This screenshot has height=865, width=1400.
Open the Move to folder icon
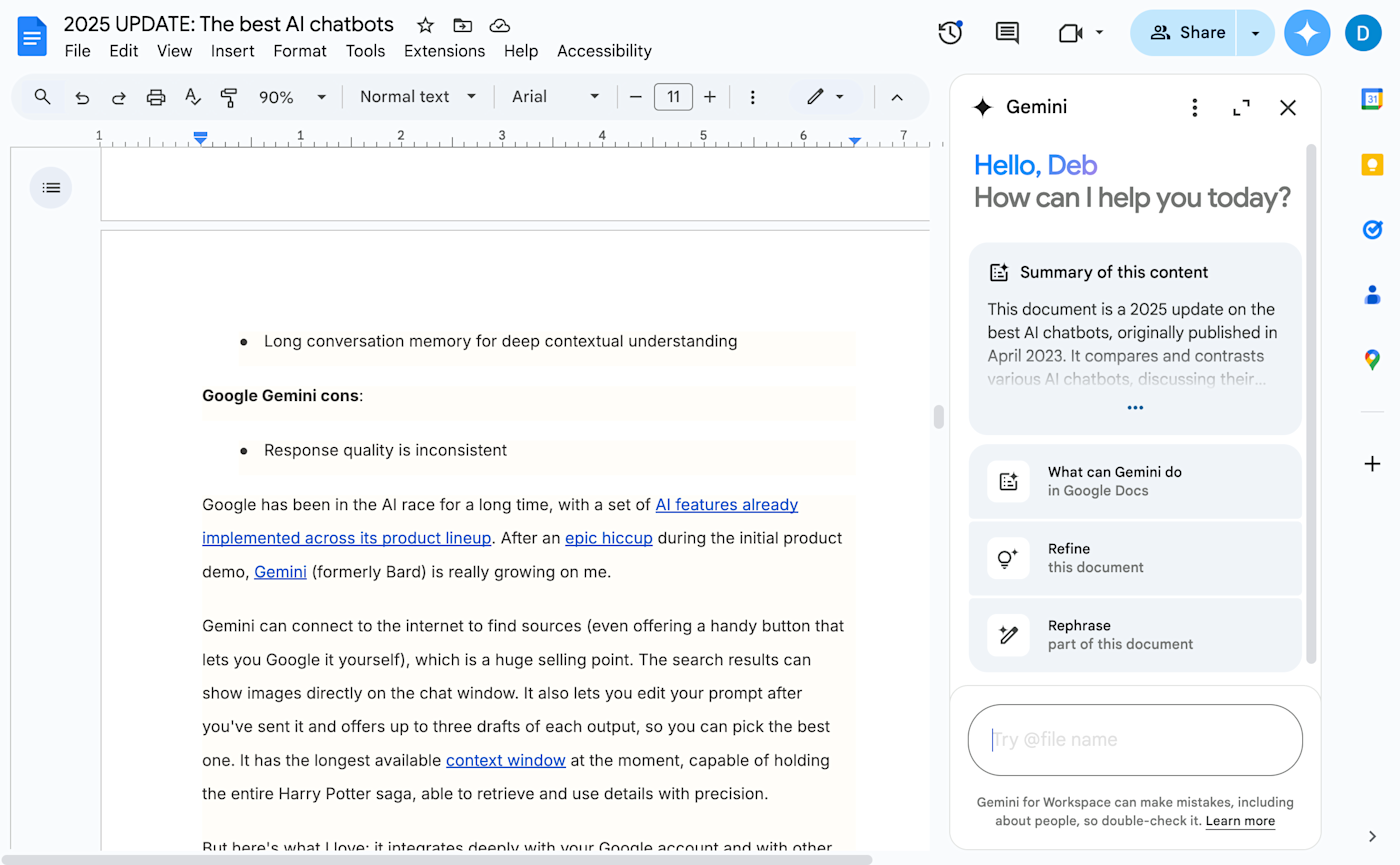[462, 25]
